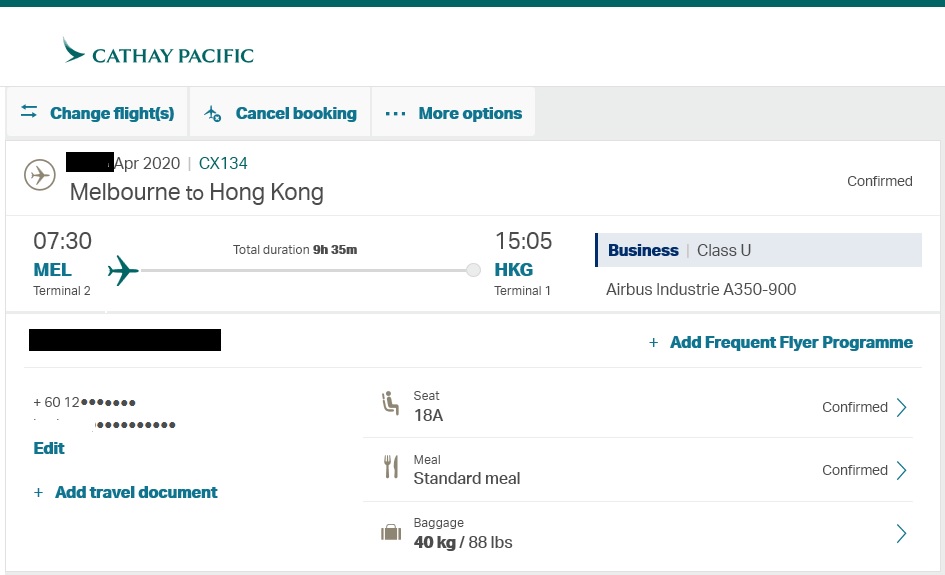
Task: Click the three-dot More options icon
Action: (395, 114)
